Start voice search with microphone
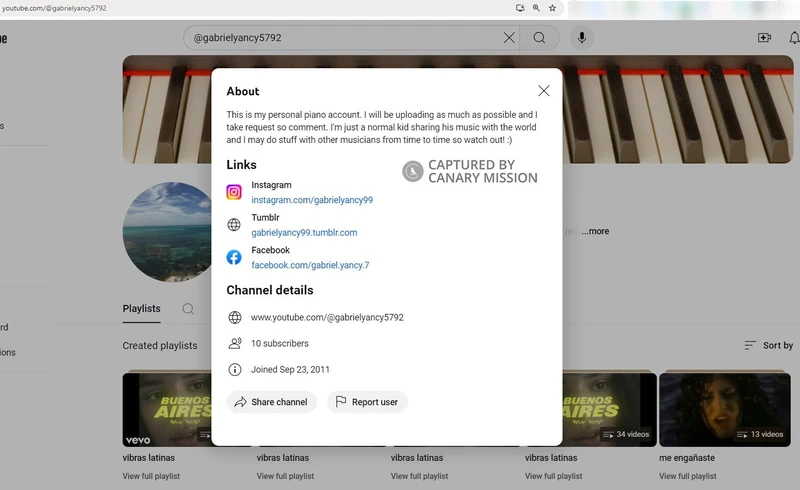Screen dimensions: 800x490 (x=581, y=38)
